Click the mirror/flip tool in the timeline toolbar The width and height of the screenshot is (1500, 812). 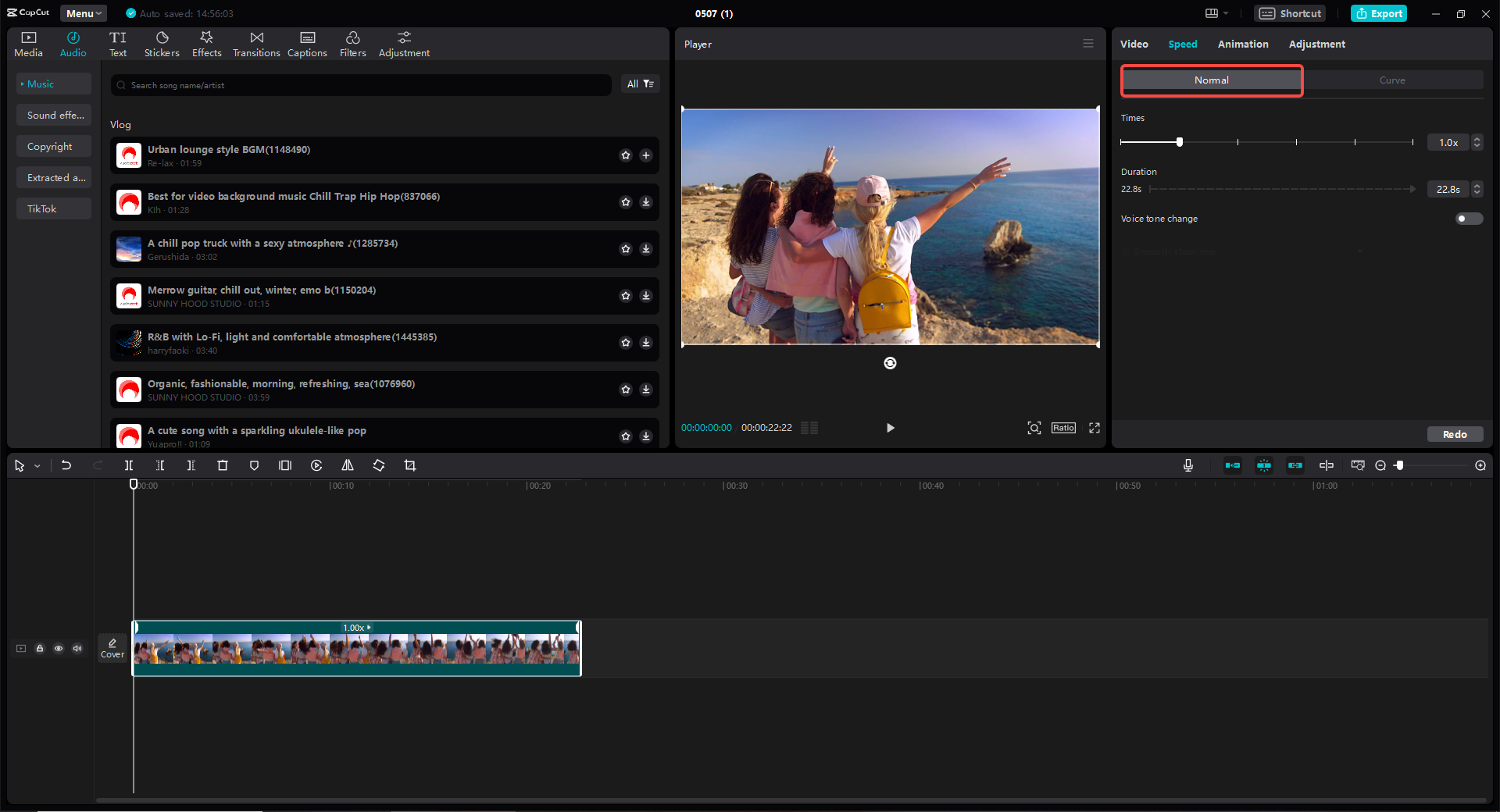[348, 465]
